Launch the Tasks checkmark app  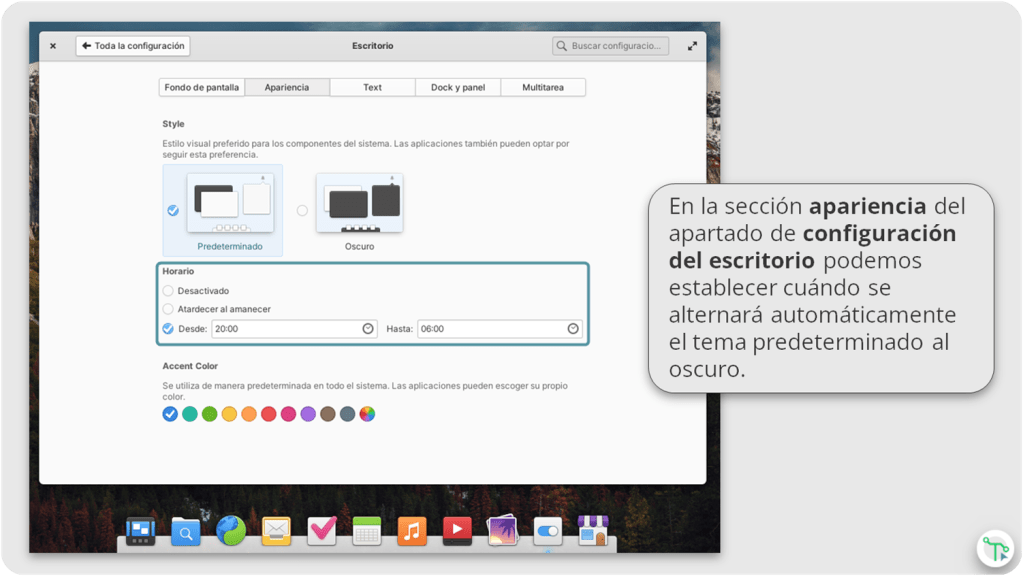point(322,530)
